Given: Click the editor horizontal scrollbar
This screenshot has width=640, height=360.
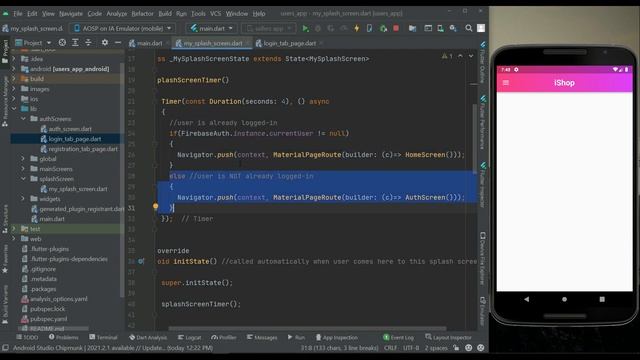Looking at the screenshot, I should click(x=307, y=328).
